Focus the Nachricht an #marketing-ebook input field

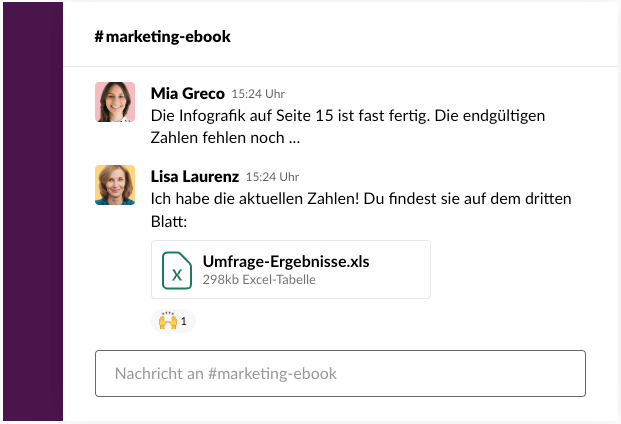point(340,373)
